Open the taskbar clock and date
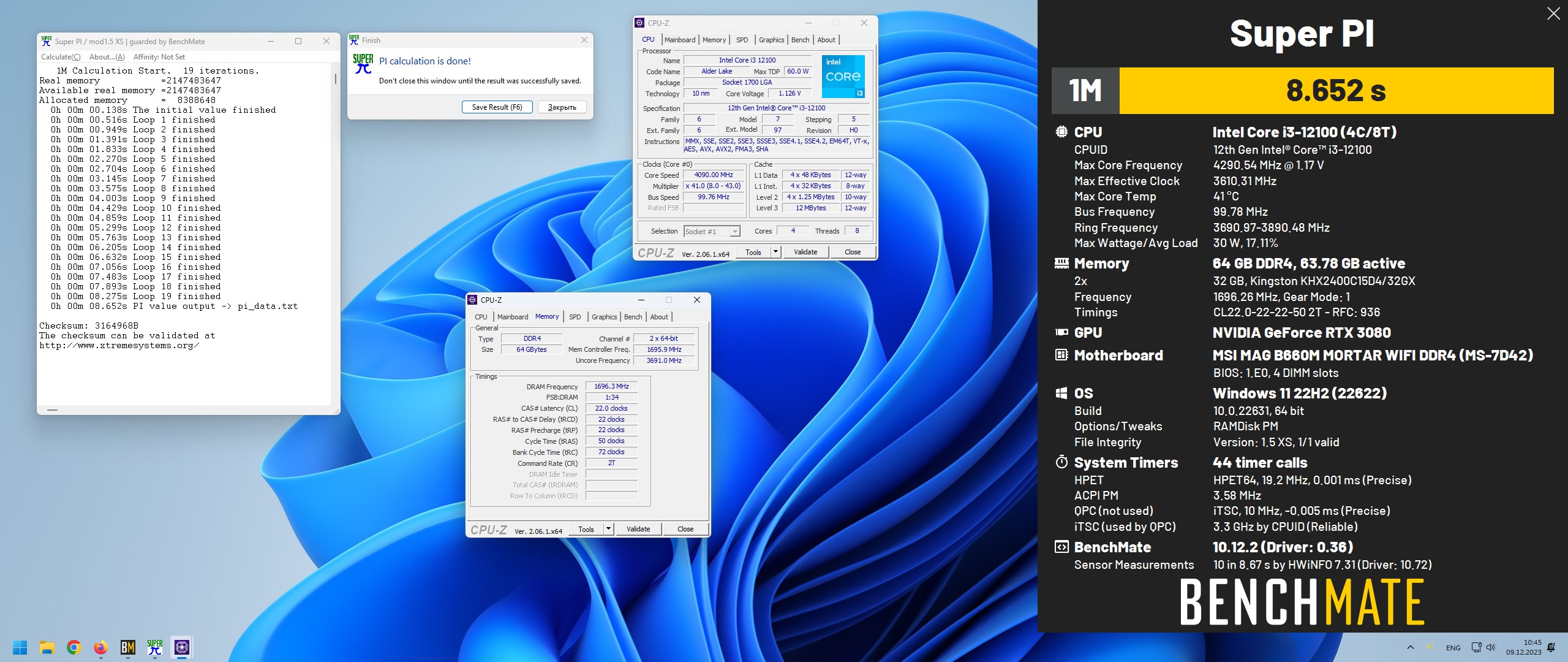 [1524, 647]
